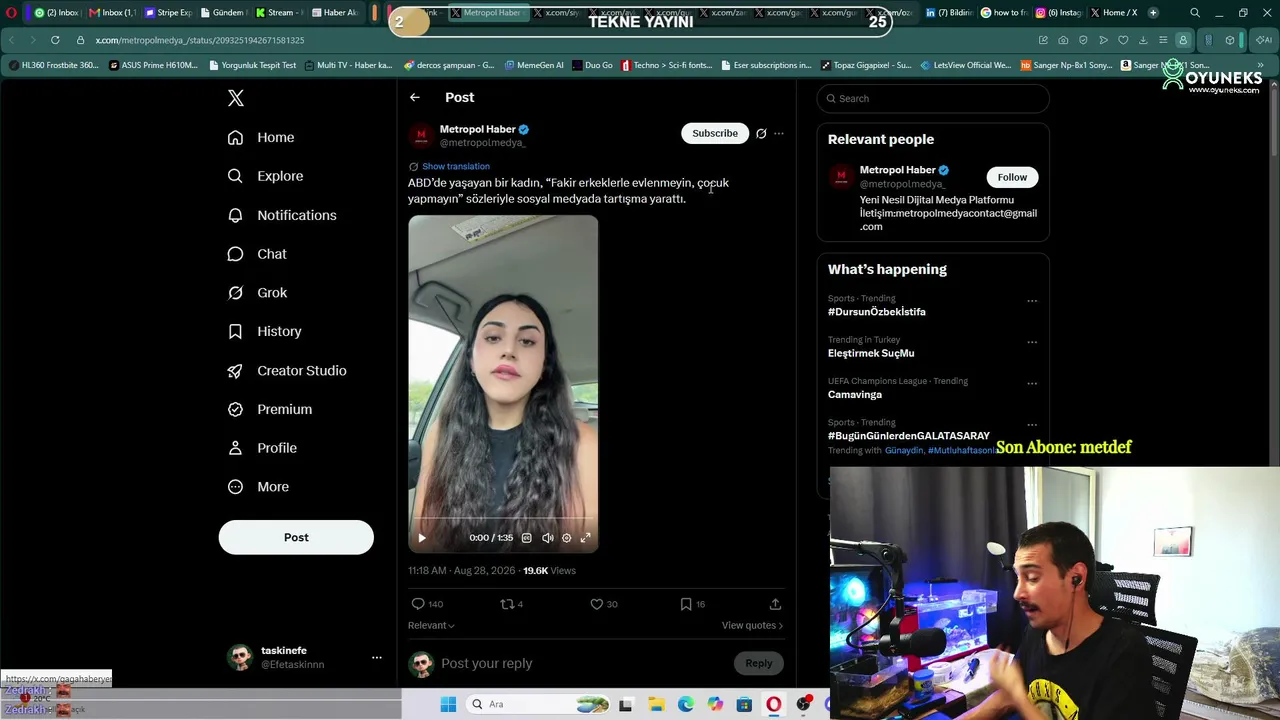Play the video in the post
Viewport: 1280px width, 720px height.
click(422, 538)
